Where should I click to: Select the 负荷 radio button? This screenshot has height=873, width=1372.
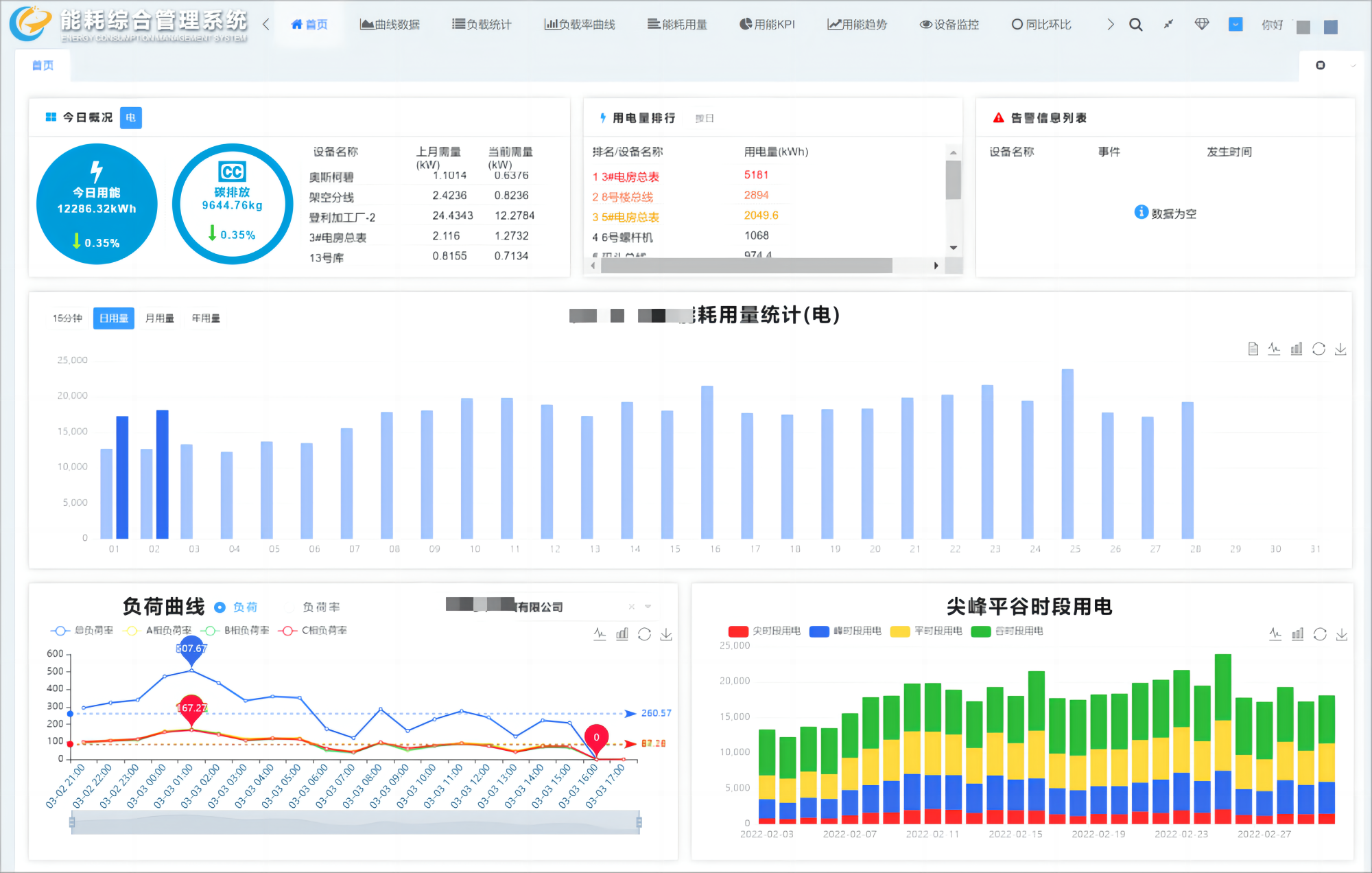(220, 607)
